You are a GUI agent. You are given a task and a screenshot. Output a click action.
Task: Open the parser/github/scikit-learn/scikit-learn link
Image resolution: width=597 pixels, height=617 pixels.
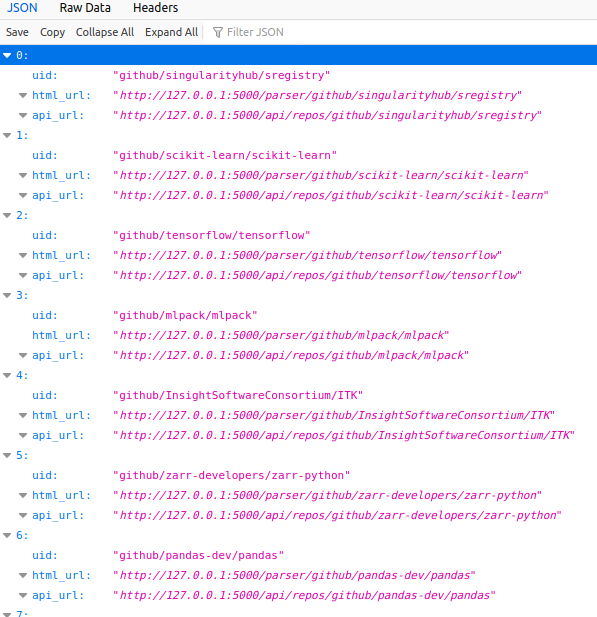(x=321, y=175)
